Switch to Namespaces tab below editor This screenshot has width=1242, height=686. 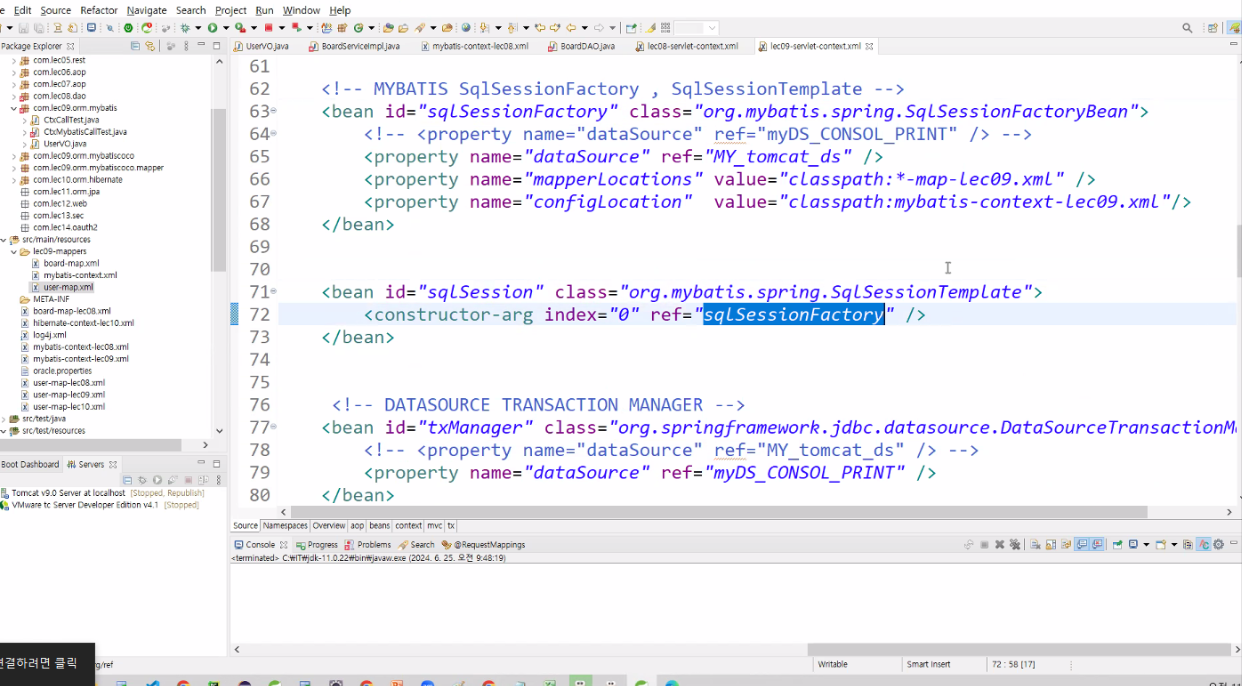[285, 525]
